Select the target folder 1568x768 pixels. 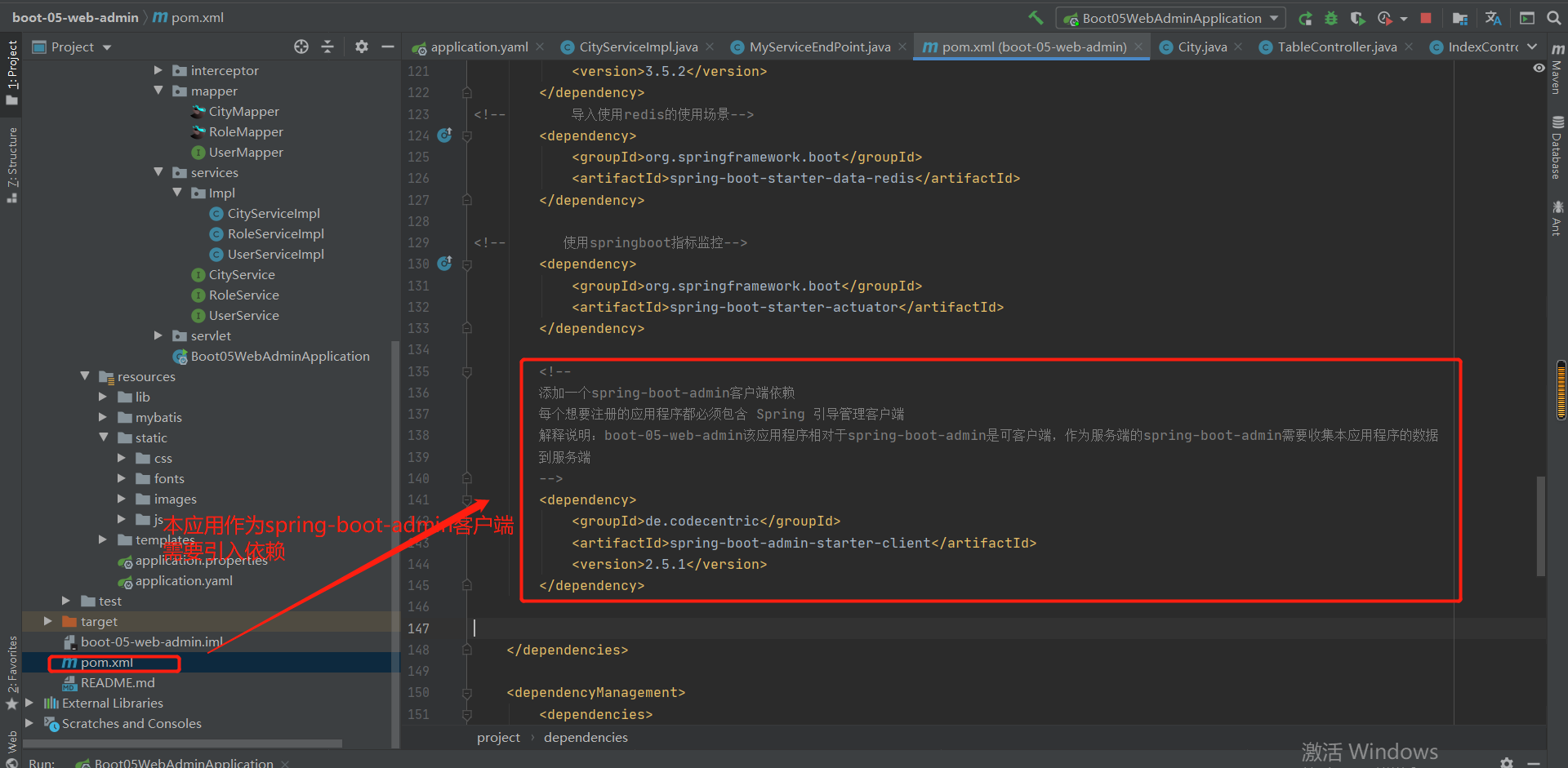[x=98, y=621]
